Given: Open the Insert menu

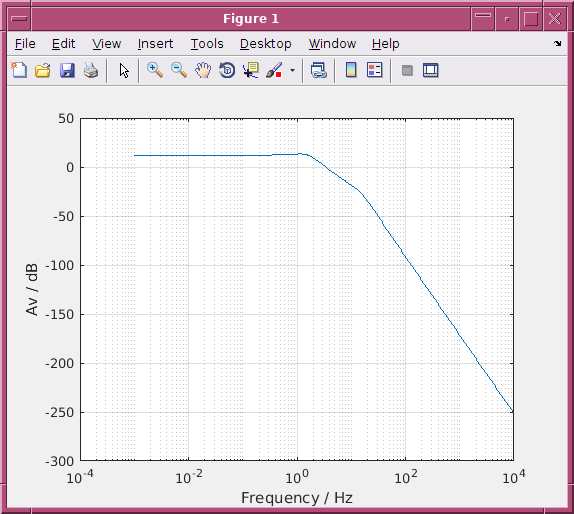Looking at the screenshot, I should coord(155,44).
